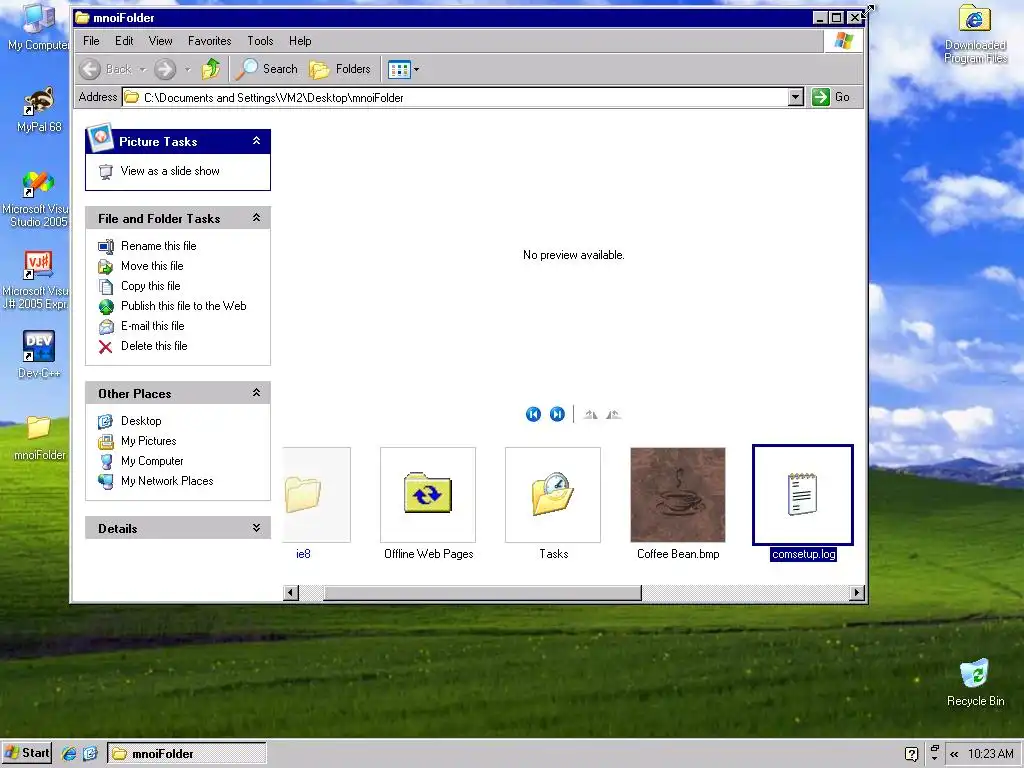The height and width of the screenshot is (768, 1024).
Task: Click the Windows flag logo icon
Action: pos(843,40)
